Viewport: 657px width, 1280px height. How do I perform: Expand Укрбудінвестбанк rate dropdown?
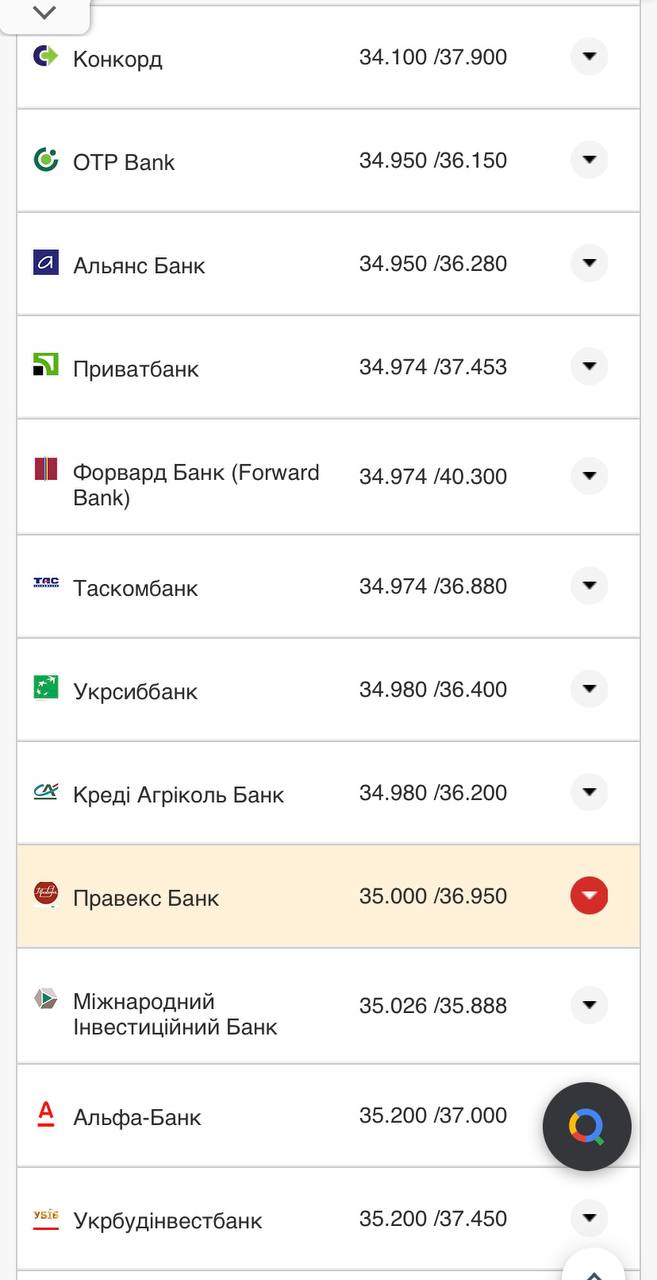pyautogui.click(x=589, y=1218)
